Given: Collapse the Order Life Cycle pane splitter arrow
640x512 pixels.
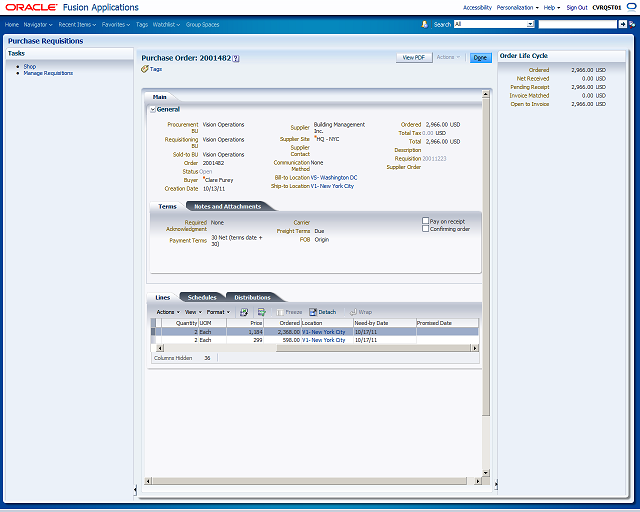Looking at the screenshot, I should [x=496, y=485].
